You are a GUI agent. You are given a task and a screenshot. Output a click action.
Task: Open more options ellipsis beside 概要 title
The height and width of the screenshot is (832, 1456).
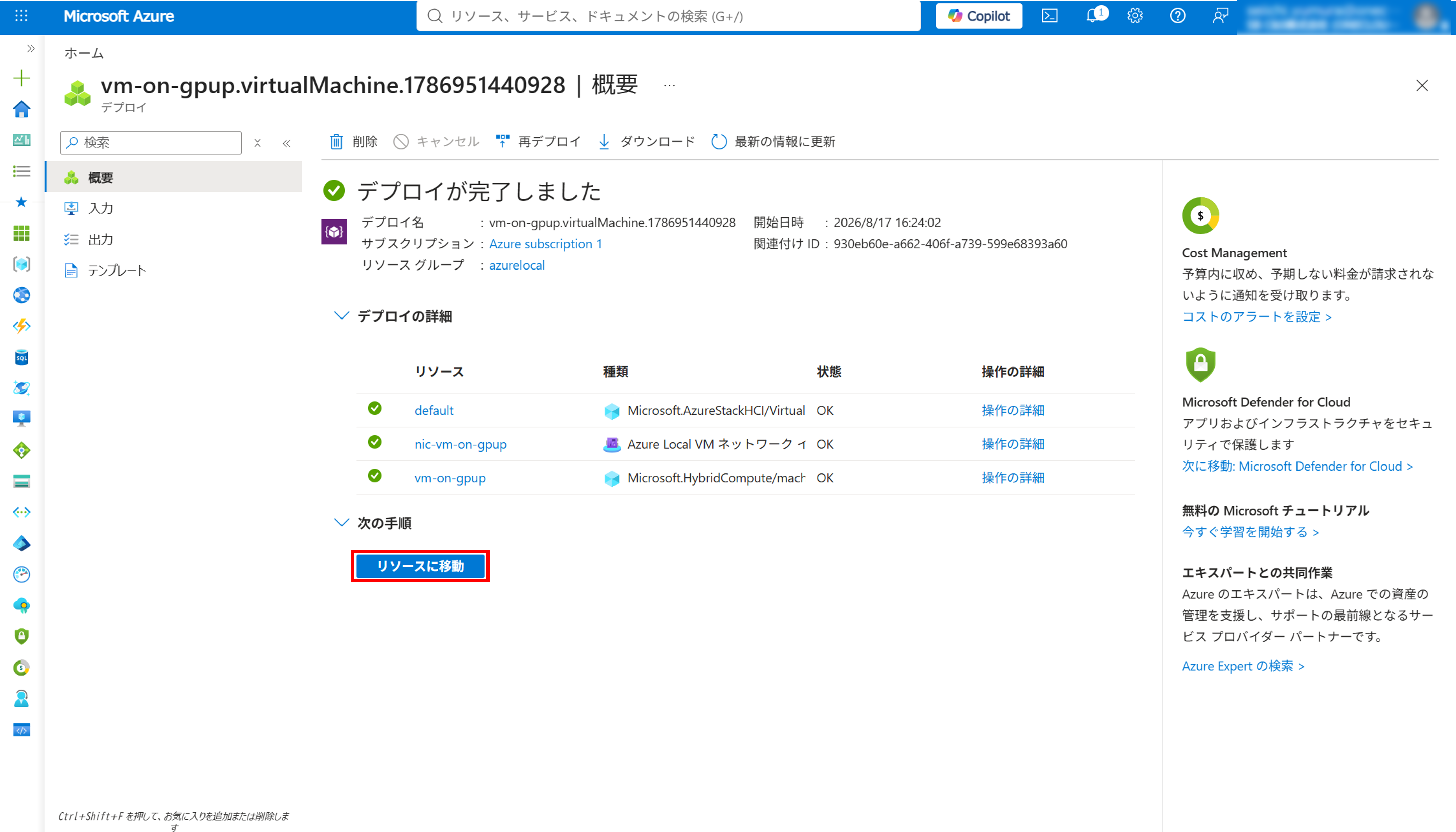[670, 86]
